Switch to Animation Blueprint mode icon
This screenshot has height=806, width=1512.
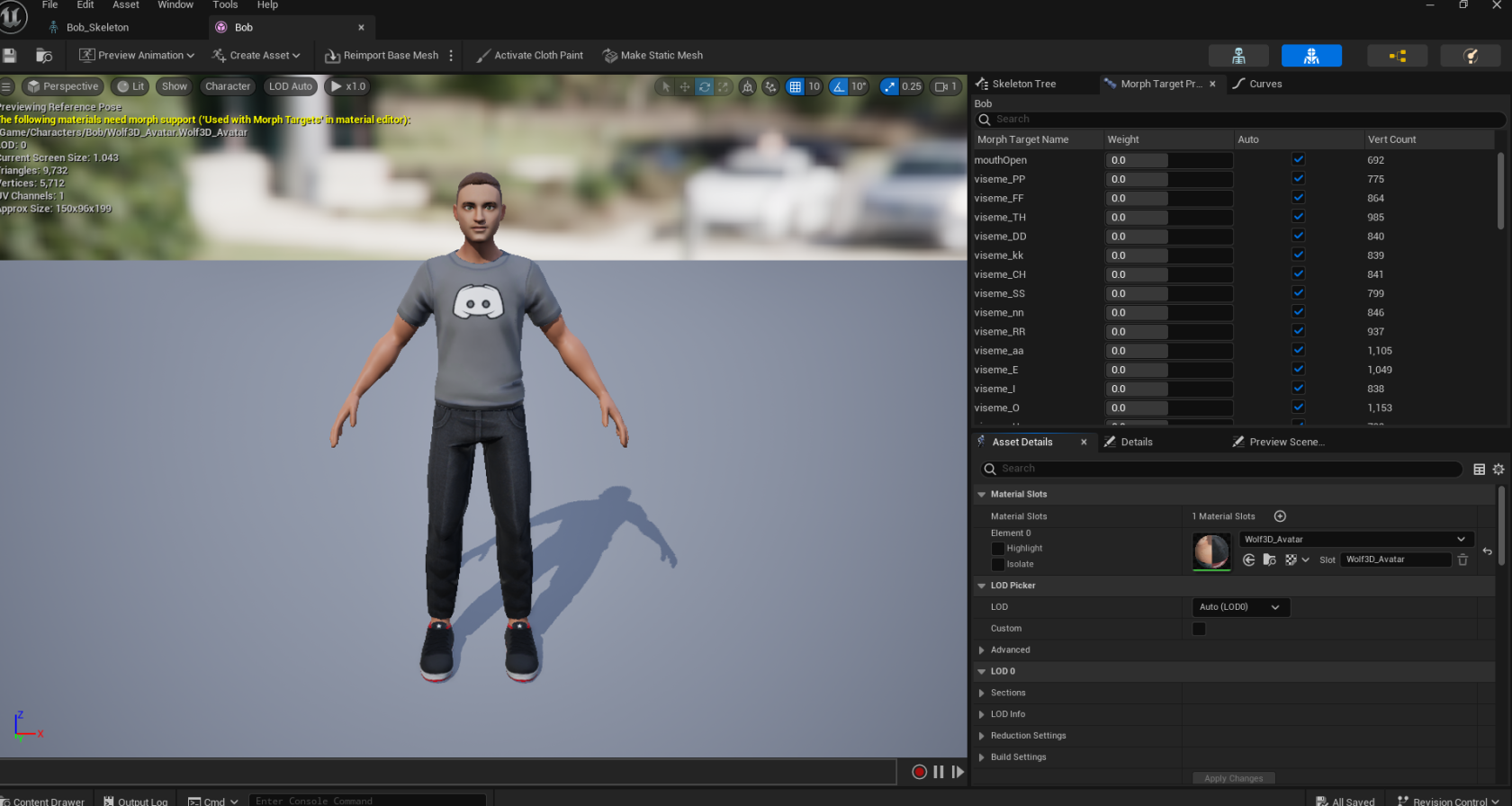[1397, 56]
